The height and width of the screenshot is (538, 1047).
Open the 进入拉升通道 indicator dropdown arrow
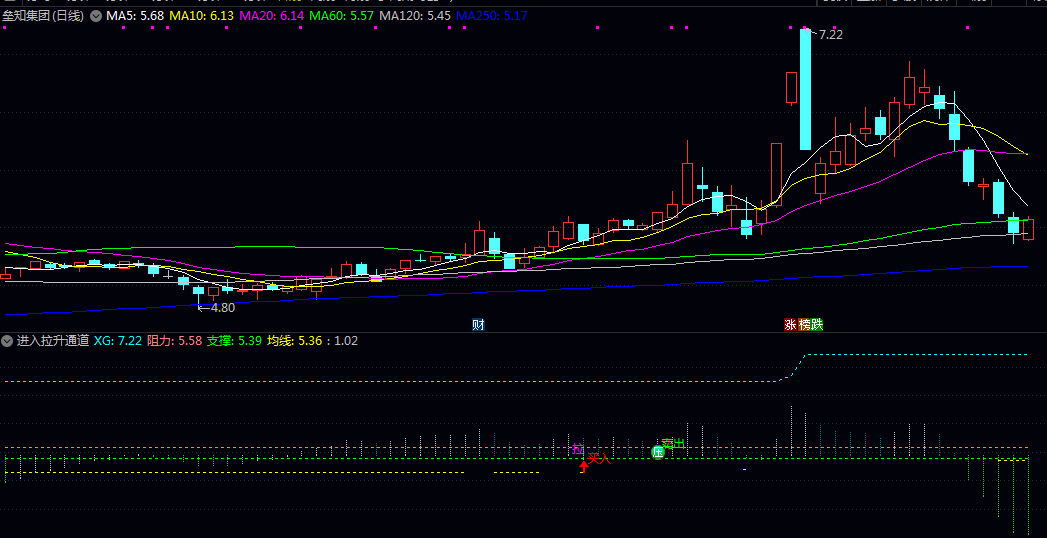click(8, 341)
